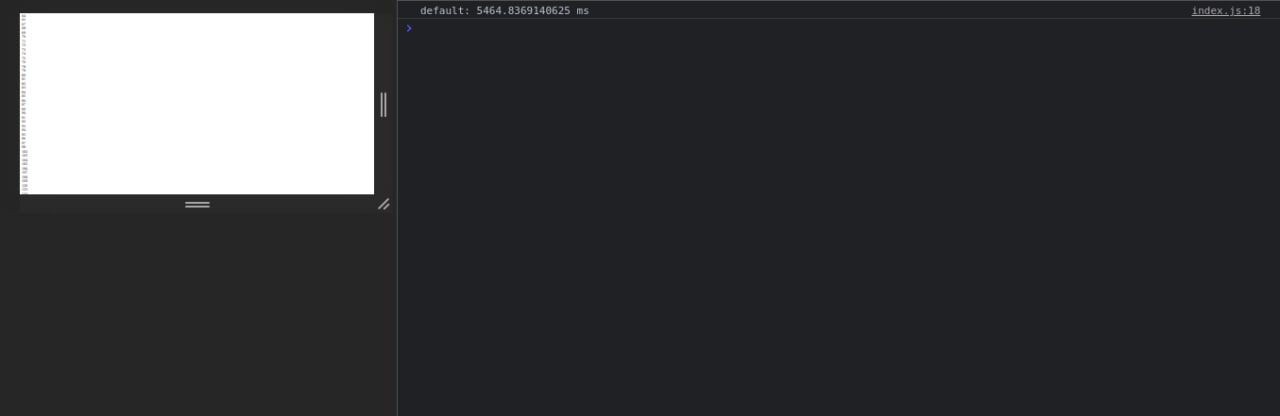1280x416 pixels.
Task: Click the horizontal resize handle below the viewport
Action: tap(197, 204)
